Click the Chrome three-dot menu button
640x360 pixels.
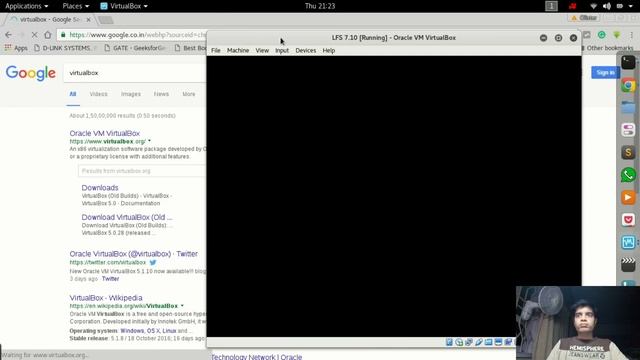tap(632, 35)
